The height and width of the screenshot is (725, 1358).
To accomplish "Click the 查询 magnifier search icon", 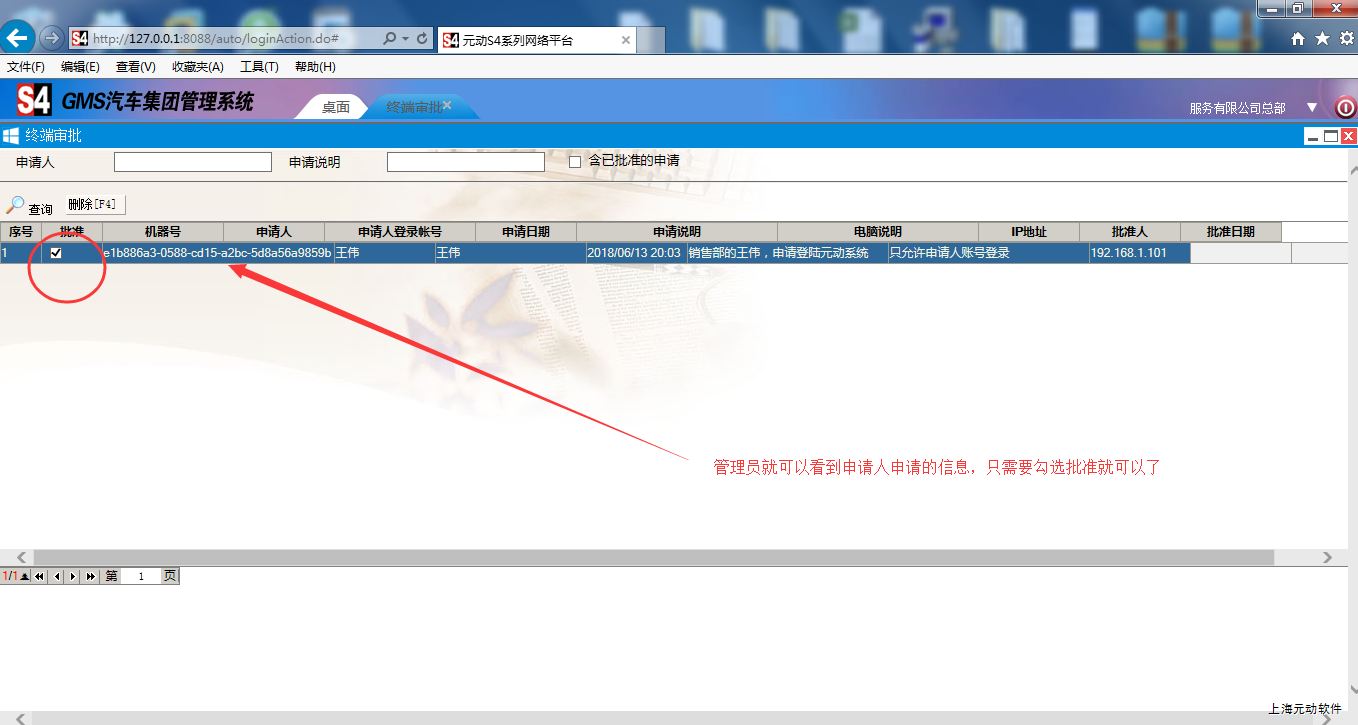I will (16, 205).
